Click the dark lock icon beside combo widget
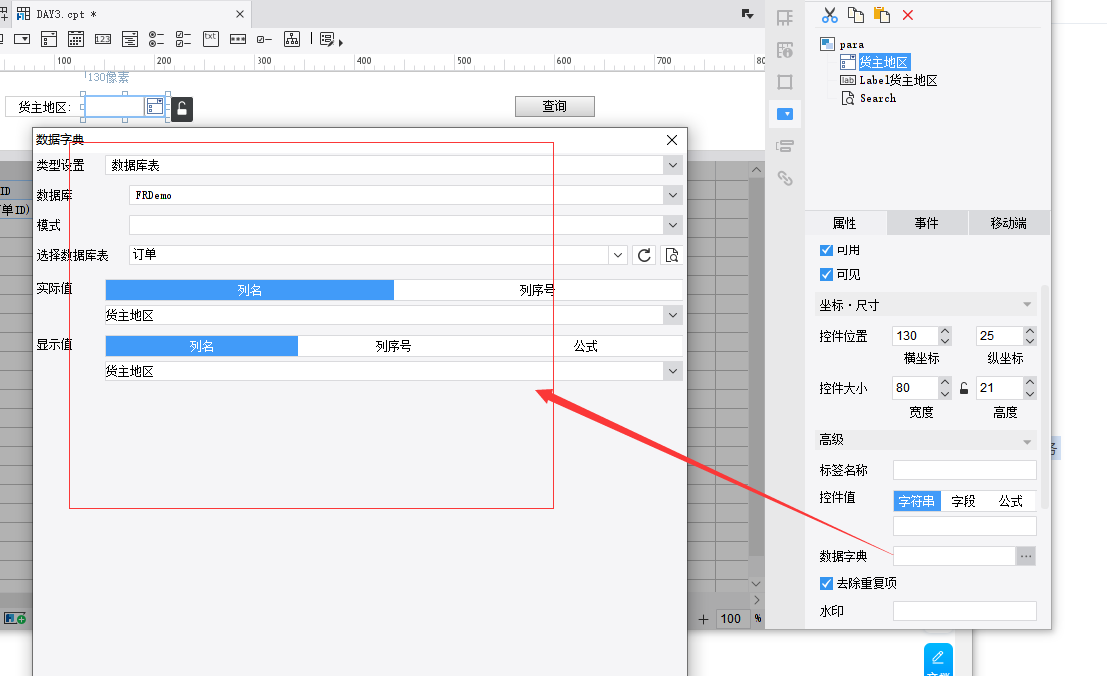Image resolution: width=1107 pixels, height=676 pixels. tap(181, 109)
